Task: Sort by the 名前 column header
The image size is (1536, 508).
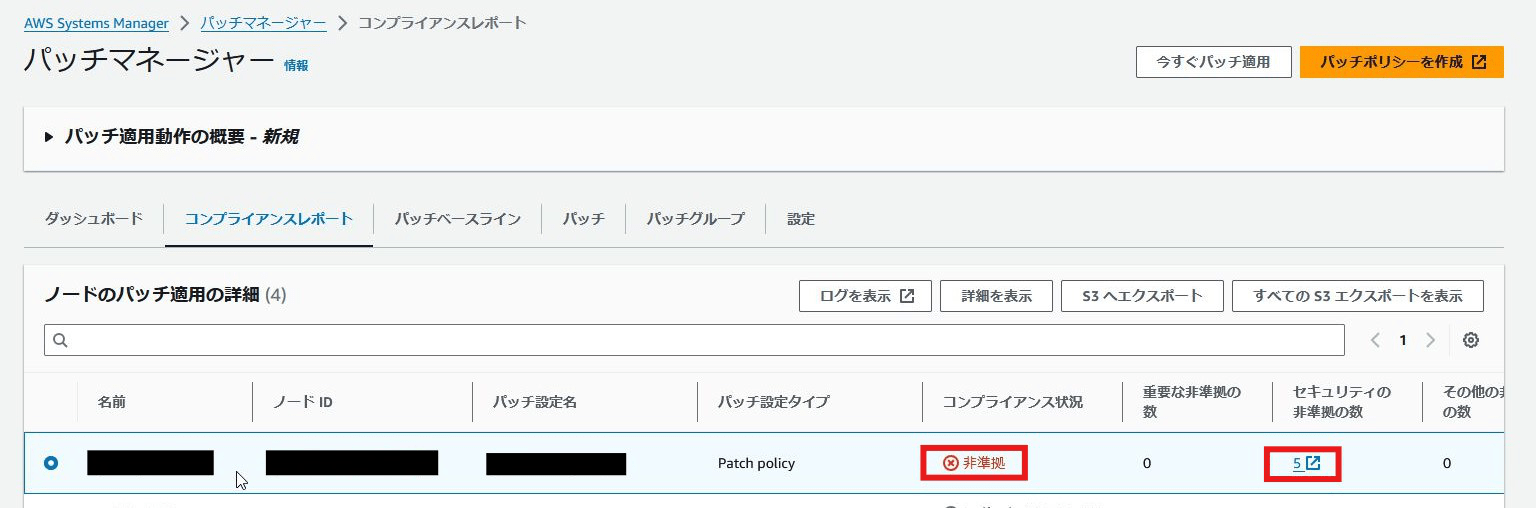Action: click(x=112, y=402)
